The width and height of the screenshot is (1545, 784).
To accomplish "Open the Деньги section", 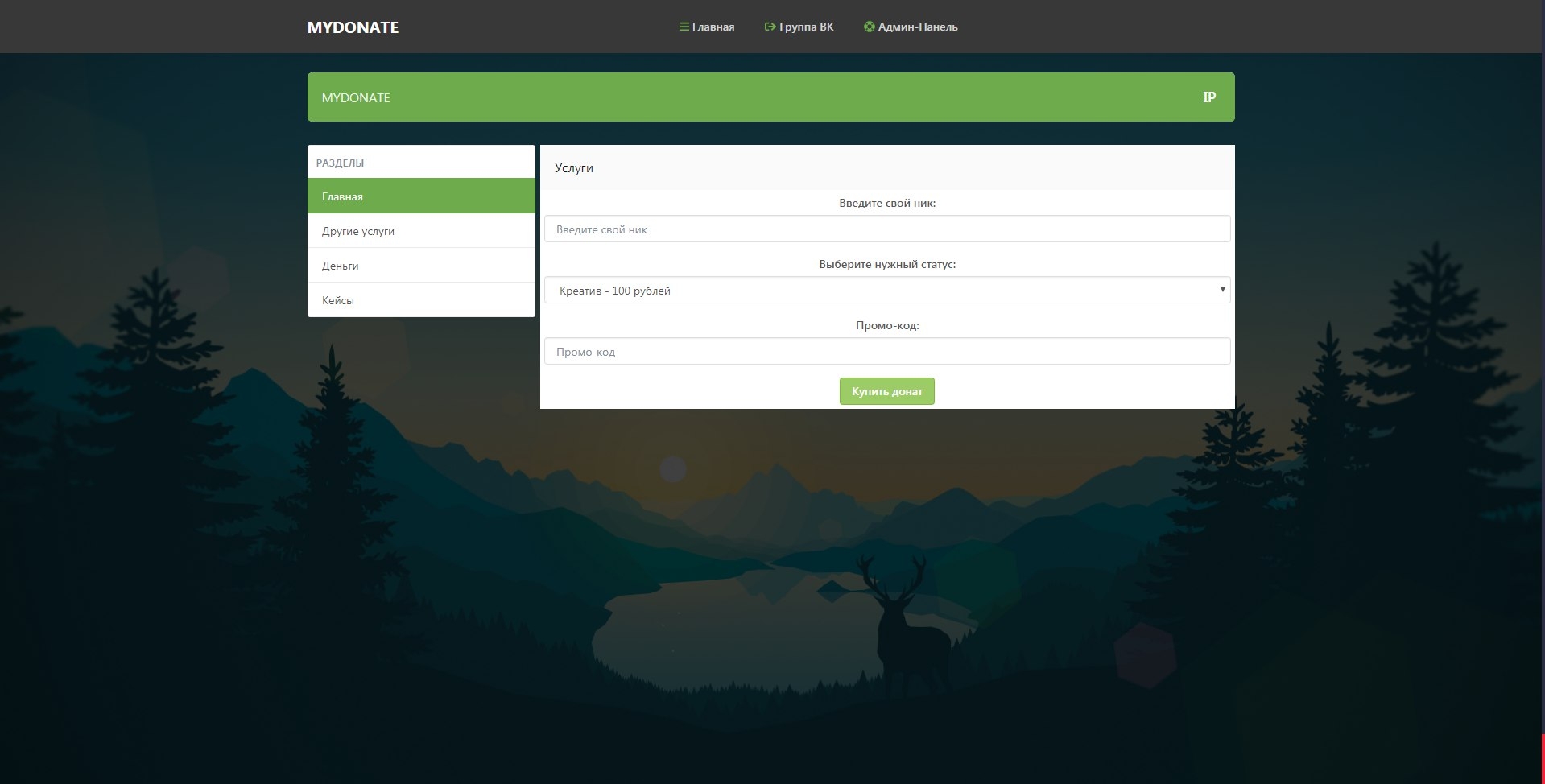I will coord(421,266).
